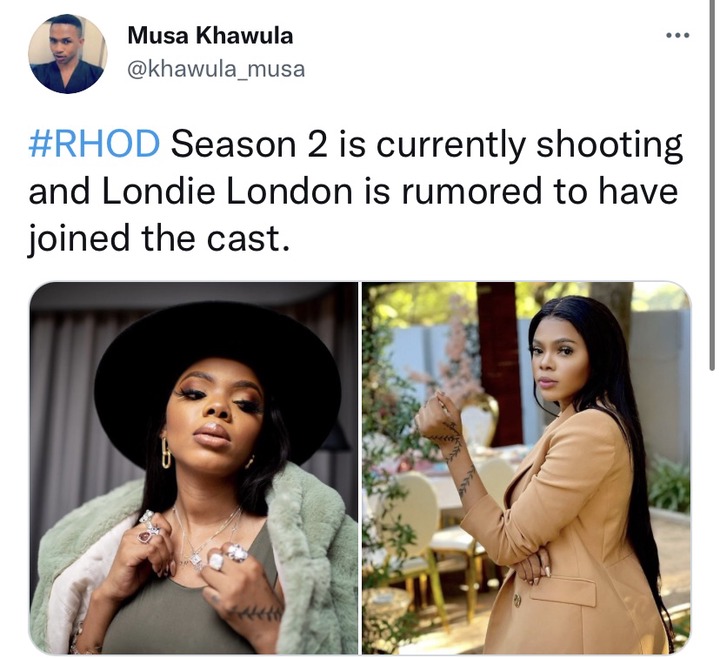Click the tweet text mentioning Londie London
The image size is (720, 658).
pyautogui.click(x=355, y=191)
